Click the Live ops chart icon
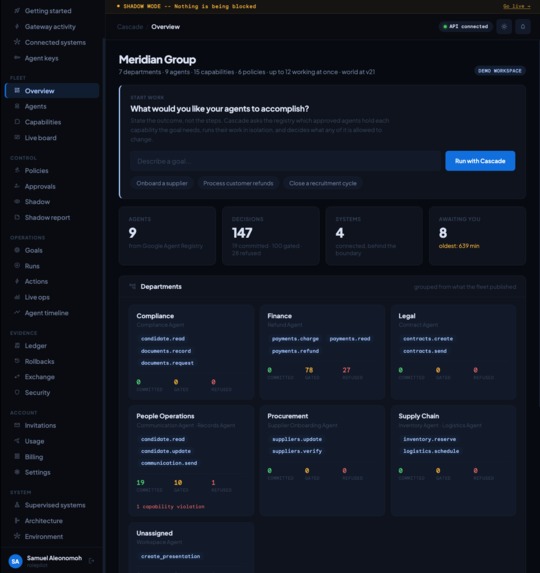The image size is (540, 573). click(17, 297)
